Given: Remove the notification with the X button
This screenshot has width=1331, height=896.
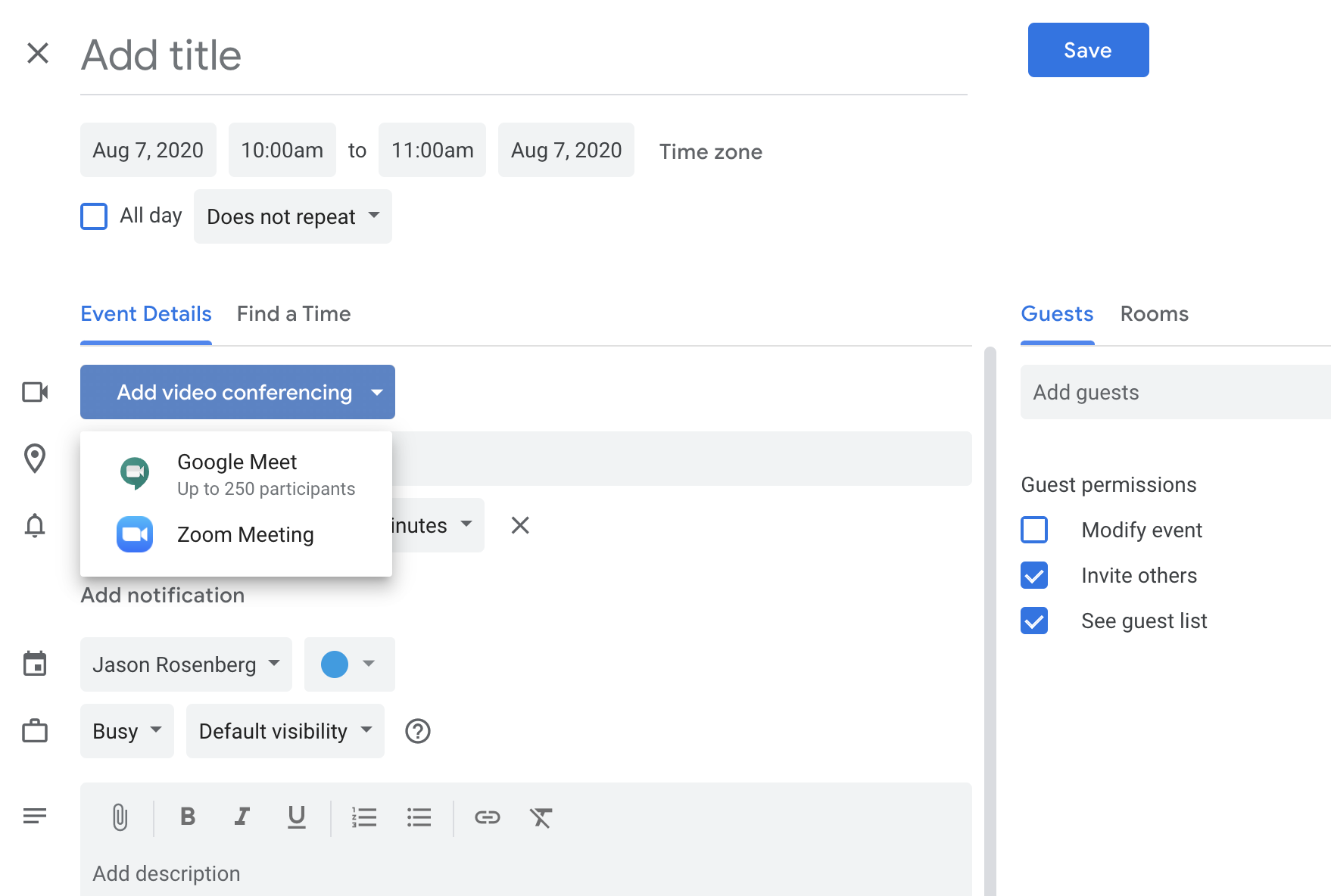Looking at the screenshot, I should (x=520, y=525).
